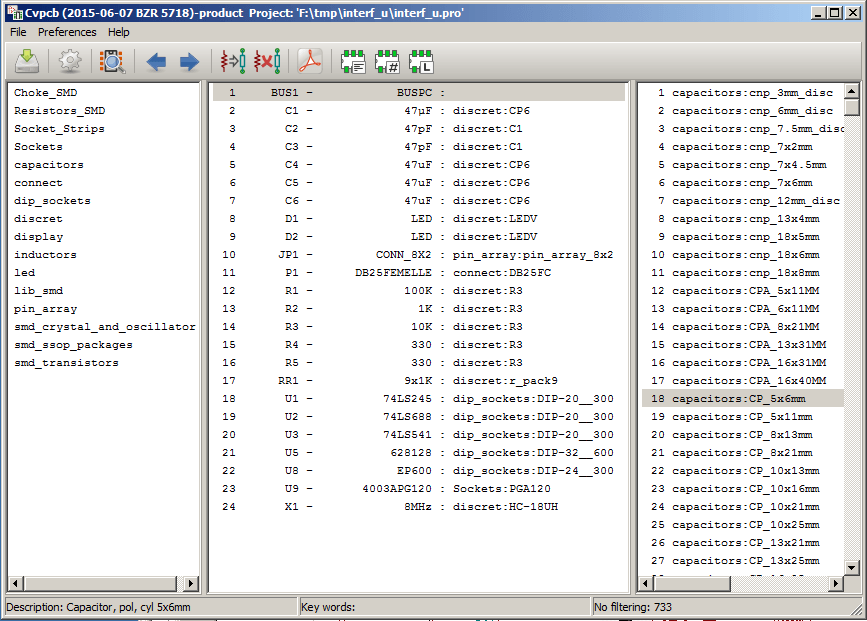Toggle filter footprints by keywords icon
The width and height of the screenshot is (867, 621).
353,62
